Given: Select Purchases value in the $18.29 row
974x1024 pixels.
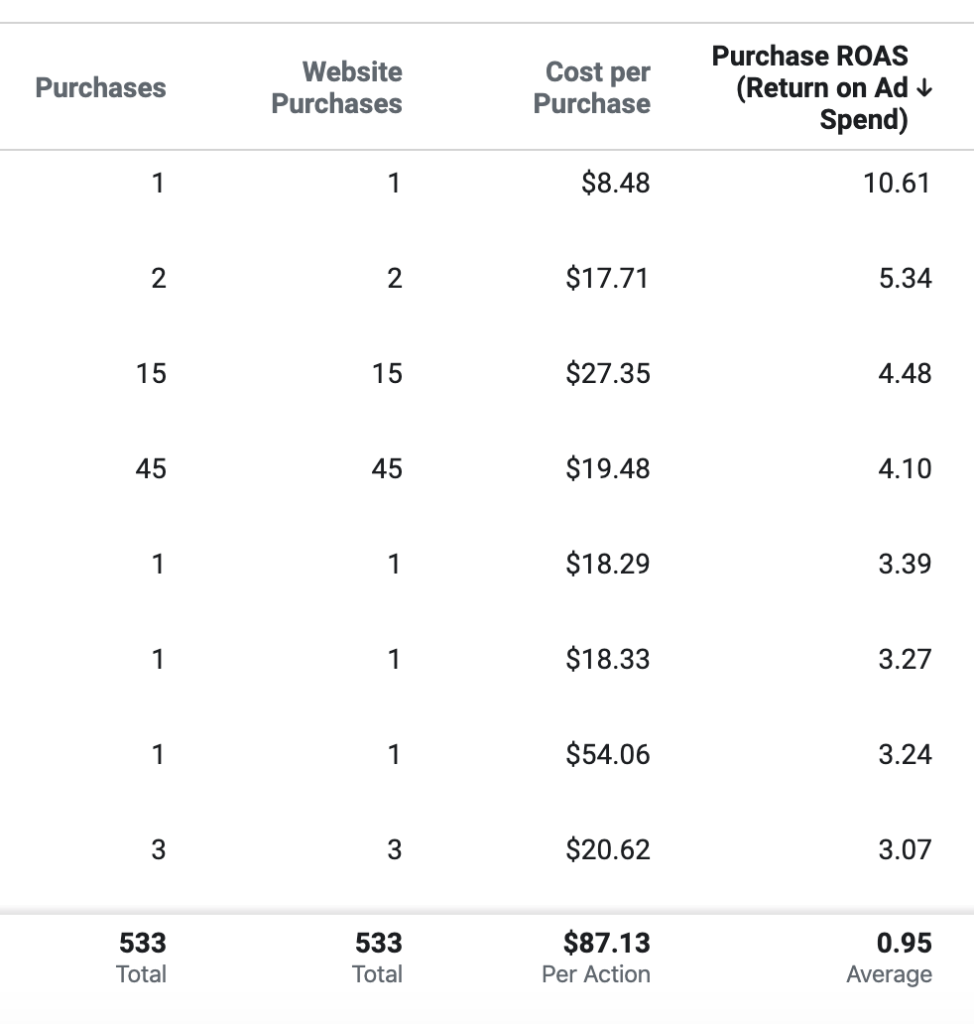Looking at the screenshot, I should point(158,564).
